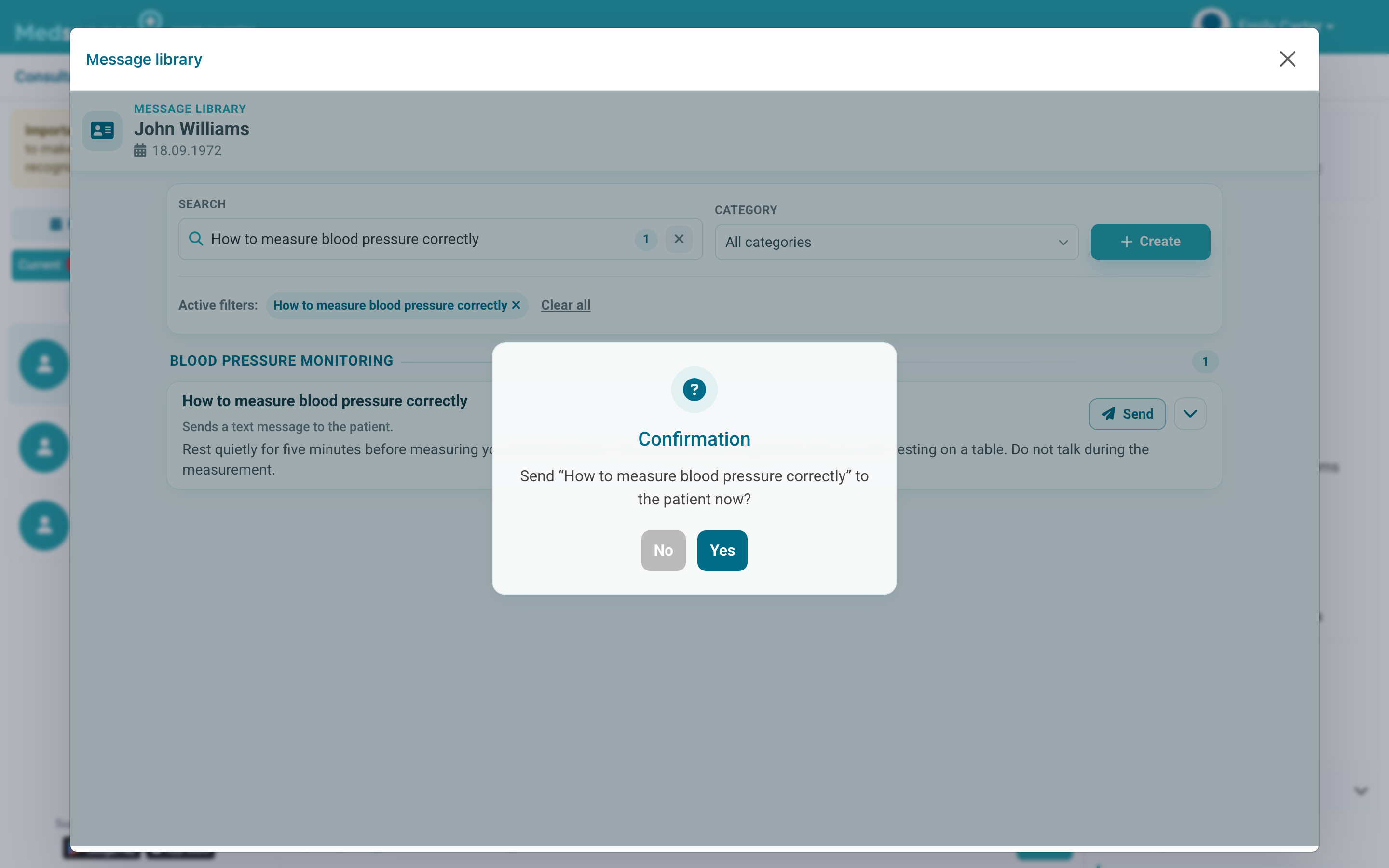Remove the active filter chip
Viewport: 1389px width, 868px height.
(x=516, y=305)
